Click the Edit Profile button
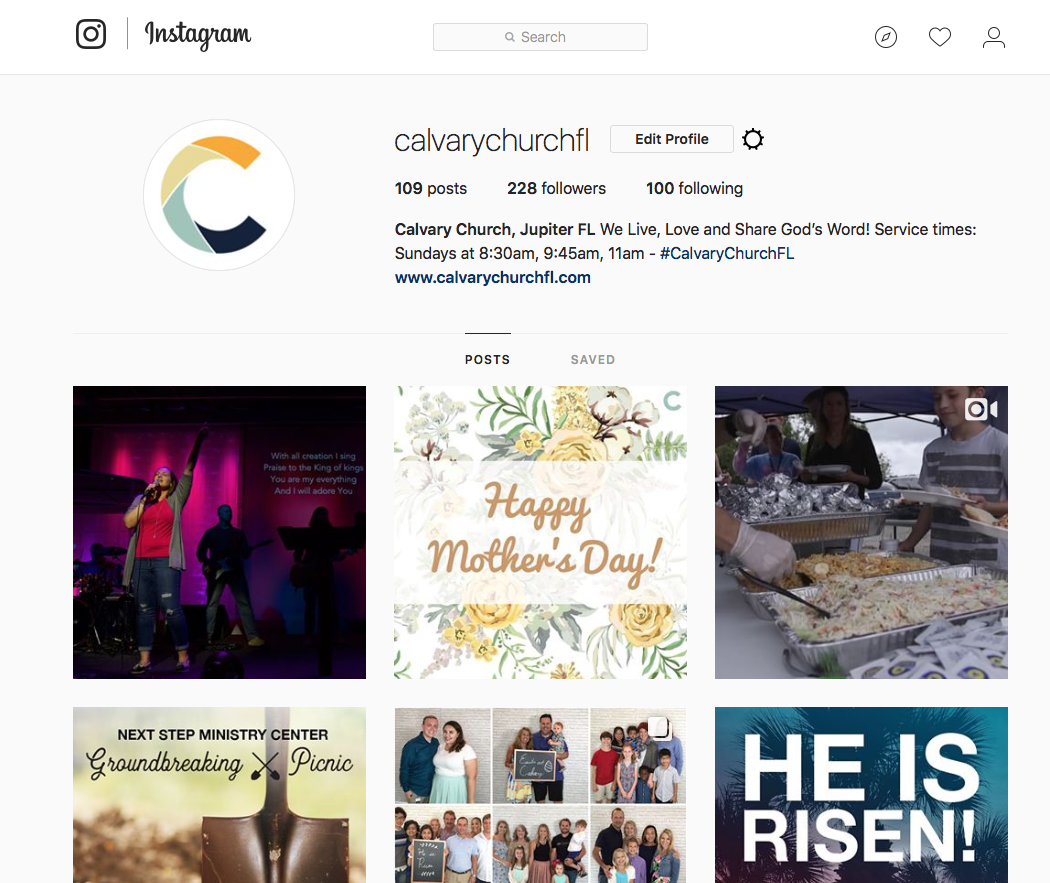 pyautogui.click(x=672, y=139)
